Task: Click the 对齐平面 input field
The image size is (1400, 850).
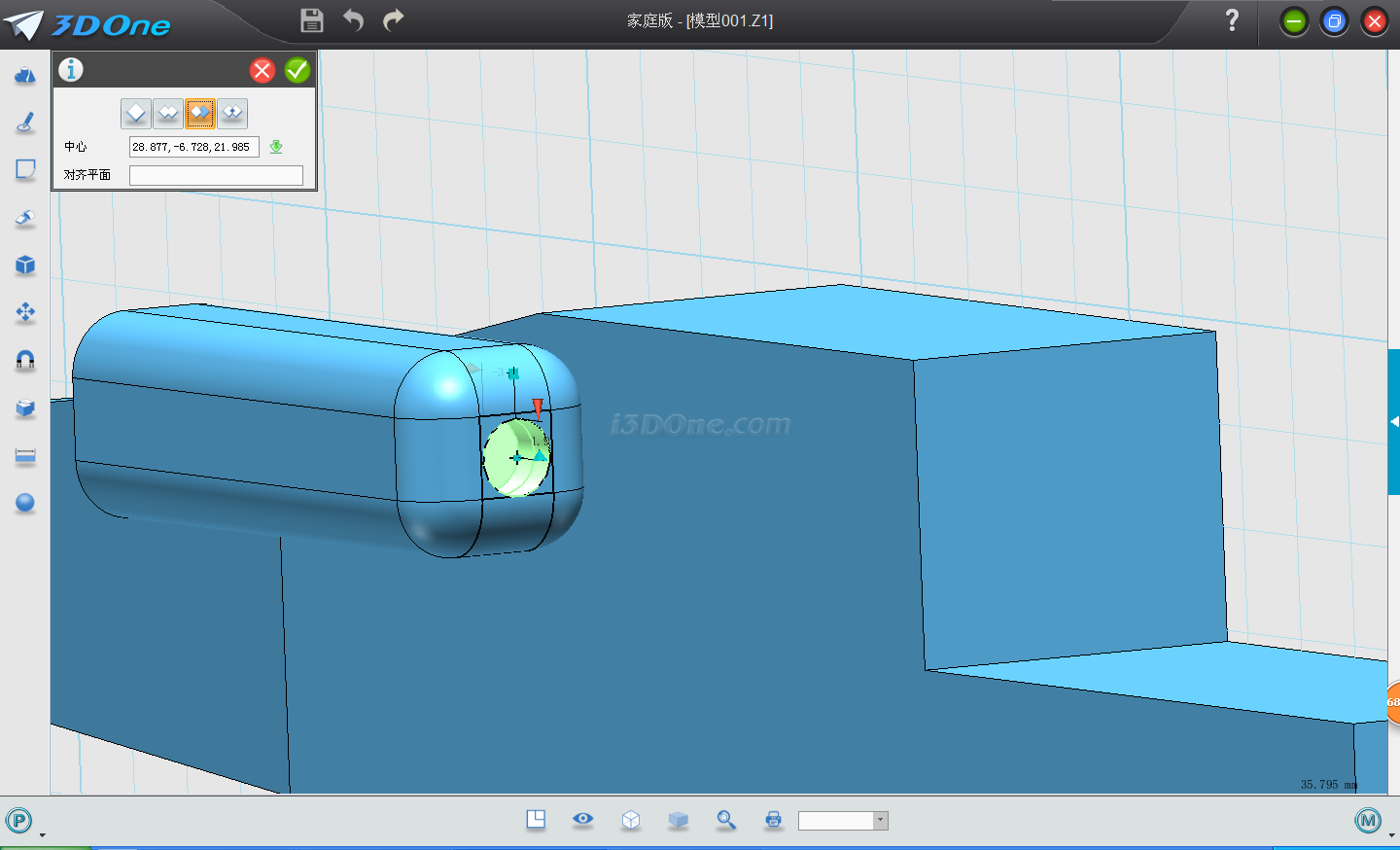Action: 216,175
